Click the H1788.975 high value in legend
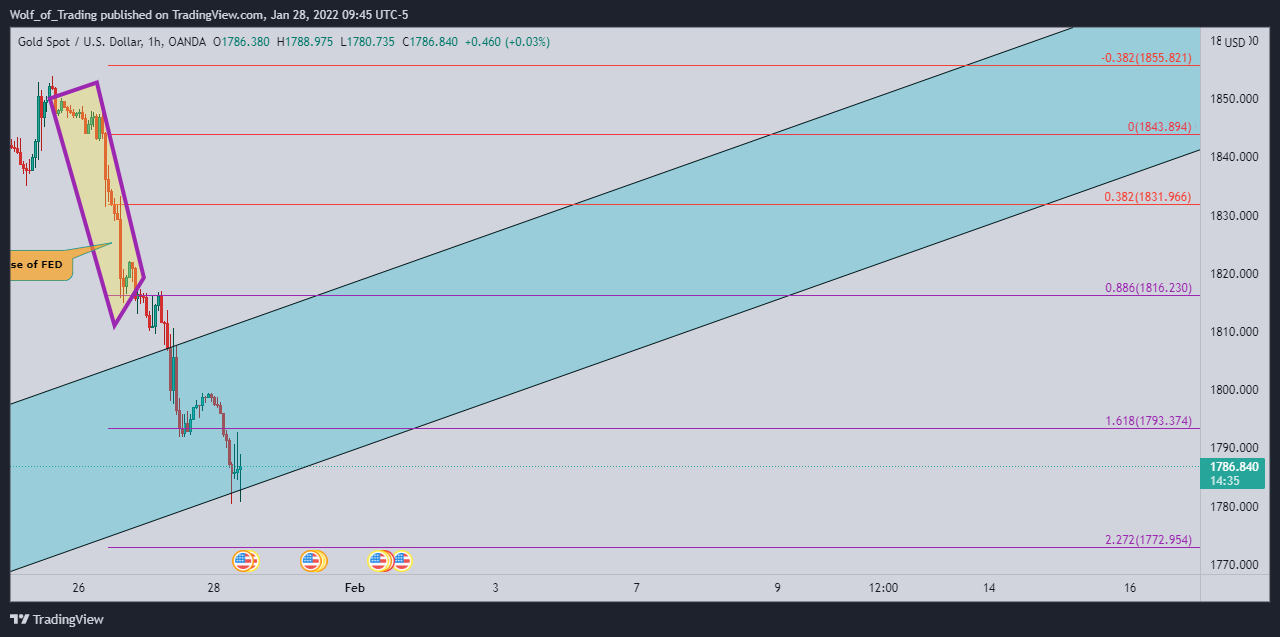The height and width of the screenshot is (637, 1280). 303,42
